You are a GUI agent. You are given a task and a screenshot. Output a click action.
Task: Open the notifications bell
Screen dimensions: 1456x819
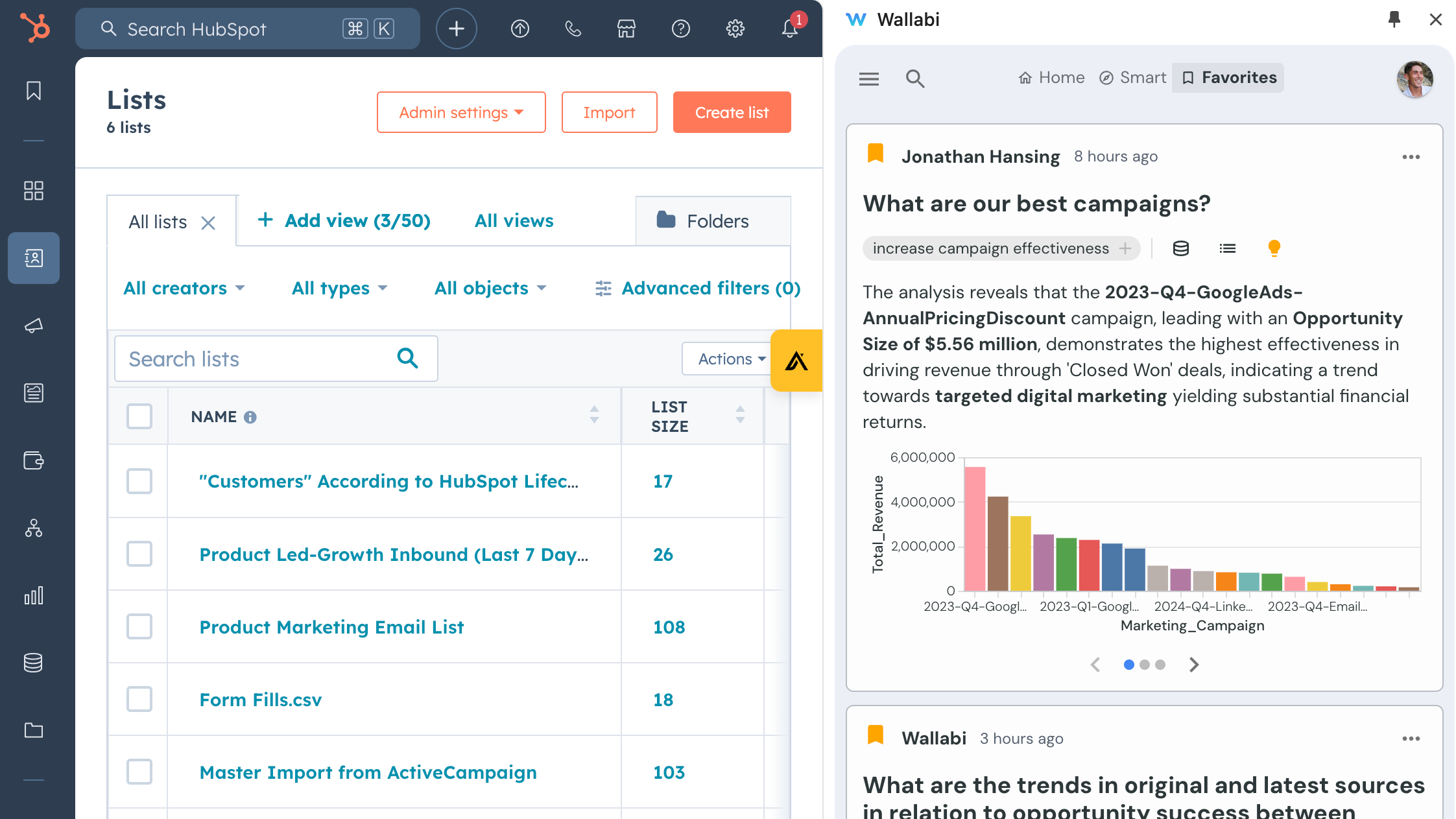pyautogui.click(x=789, y=29)
